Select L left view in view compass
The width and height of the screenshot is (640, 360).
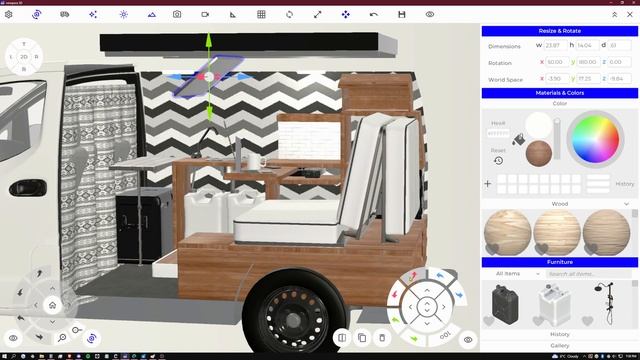click(x=11, y=57)
